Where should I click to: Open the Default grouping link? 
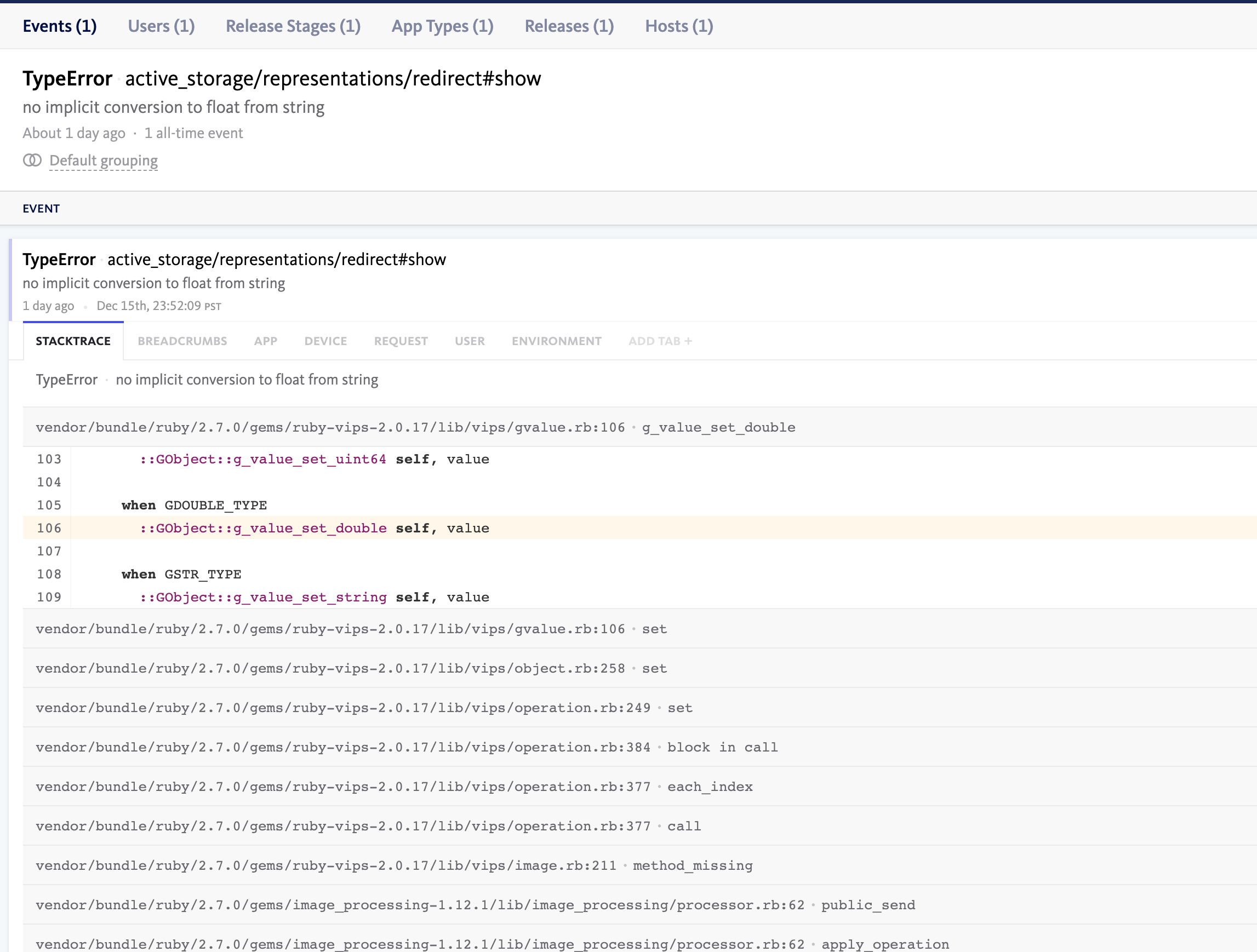104,160
